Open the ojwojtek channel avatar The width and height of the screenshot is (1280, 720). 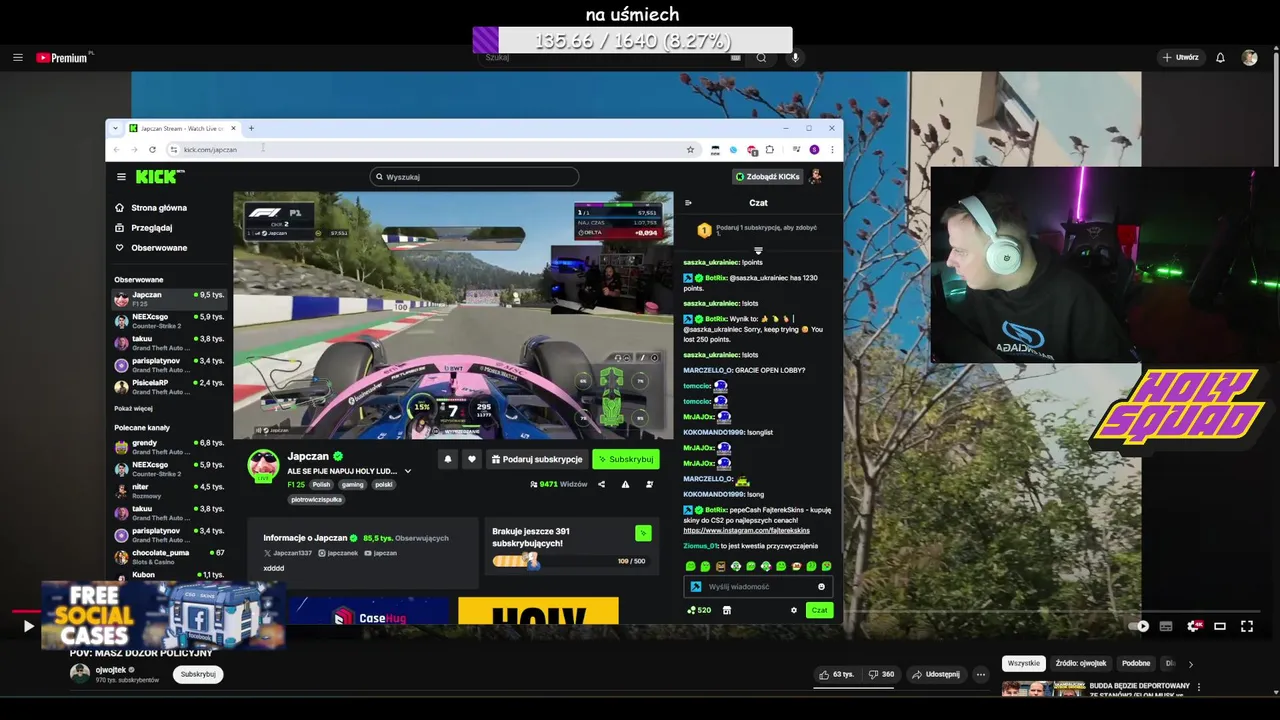(80, 673)
